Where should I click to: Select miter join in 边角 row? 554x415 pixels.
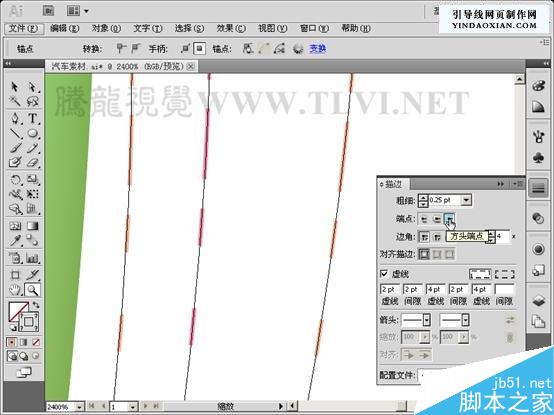[x=424, y=237]
